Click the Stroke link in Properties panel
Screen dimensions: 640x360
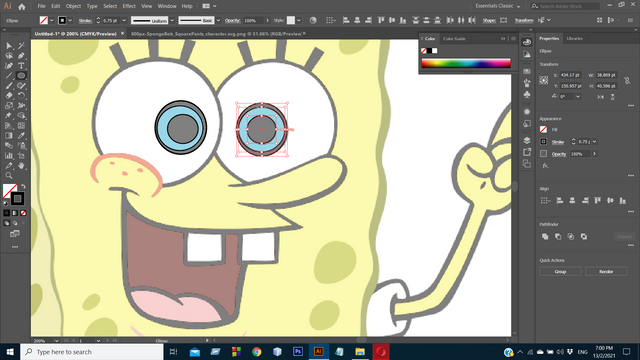click(x=558, y=142)
